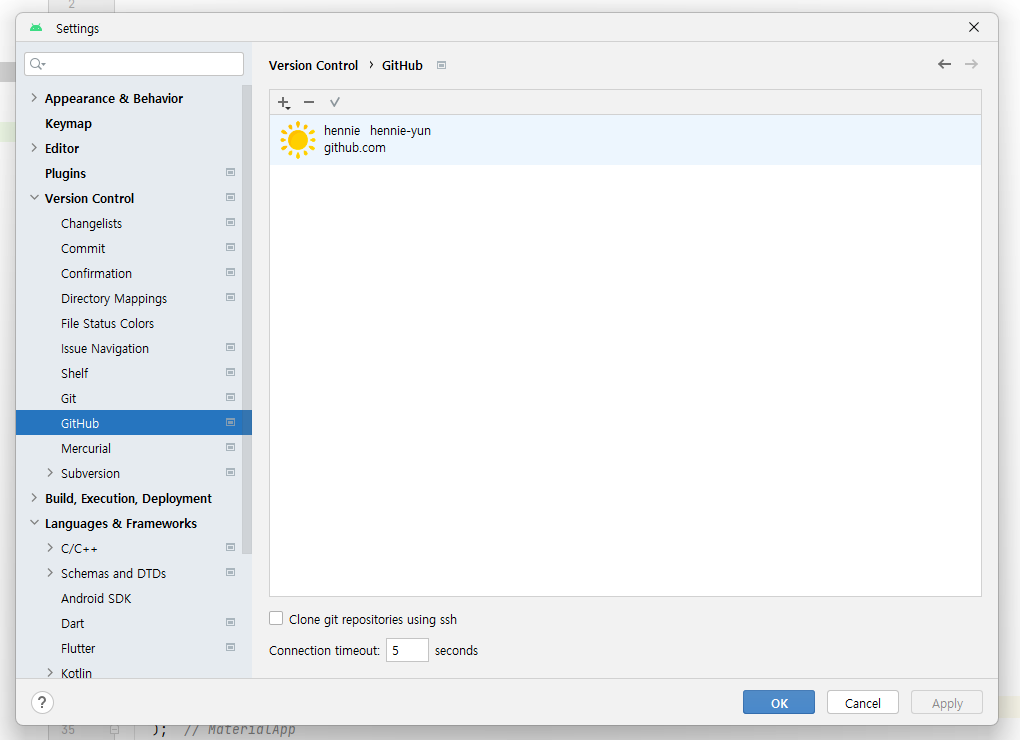Click the add account plus icon
This screenshot has height=740, width=1020.
tap(284, 103)
